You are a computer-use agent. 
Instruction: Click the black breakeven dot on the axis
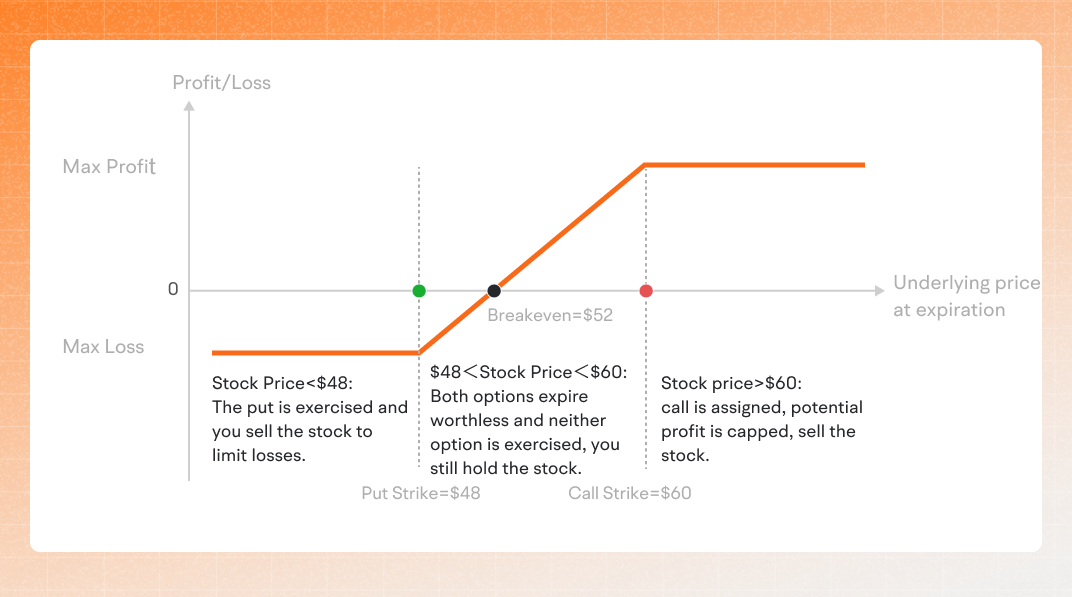tap(493, 291)
